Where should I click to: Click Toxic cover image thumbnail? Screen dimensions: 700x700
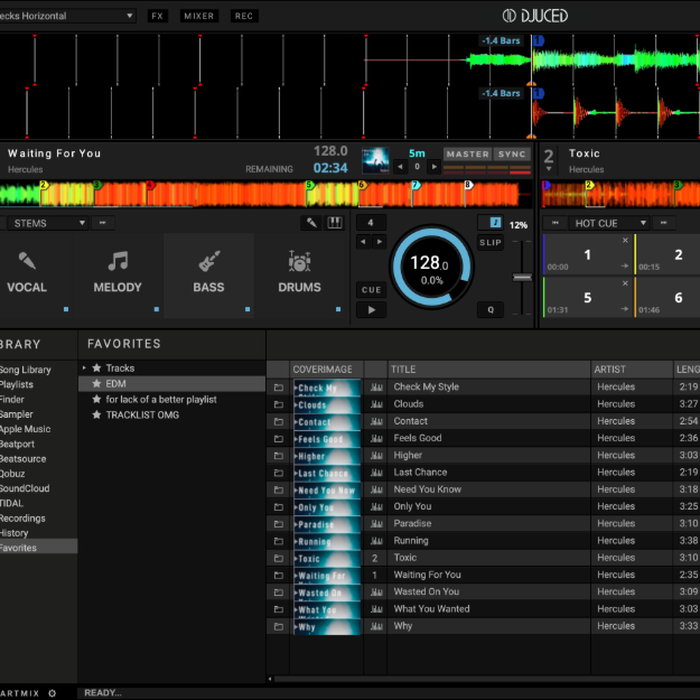326,558
